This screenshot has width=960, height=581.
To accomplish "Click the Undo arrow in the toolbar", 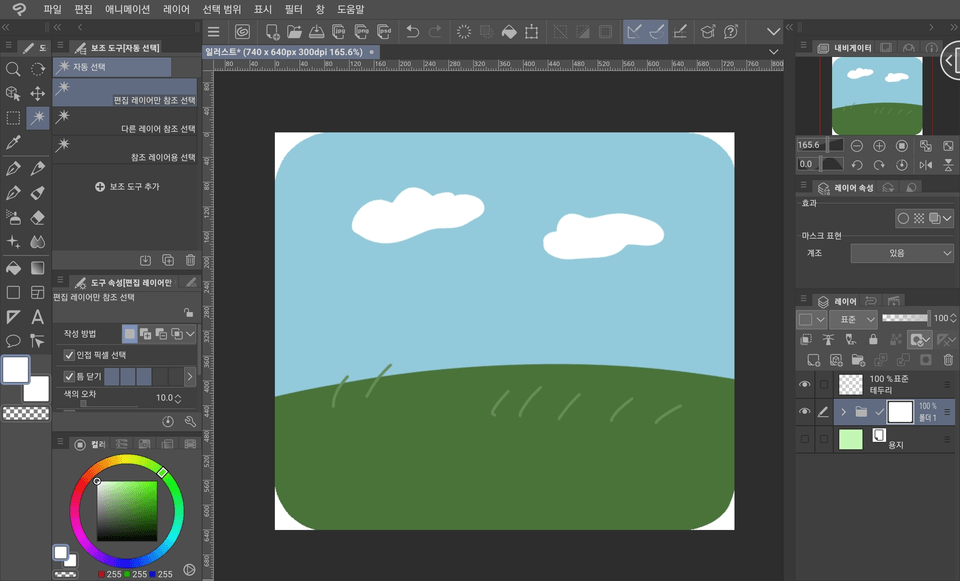I will coord(412,31).
